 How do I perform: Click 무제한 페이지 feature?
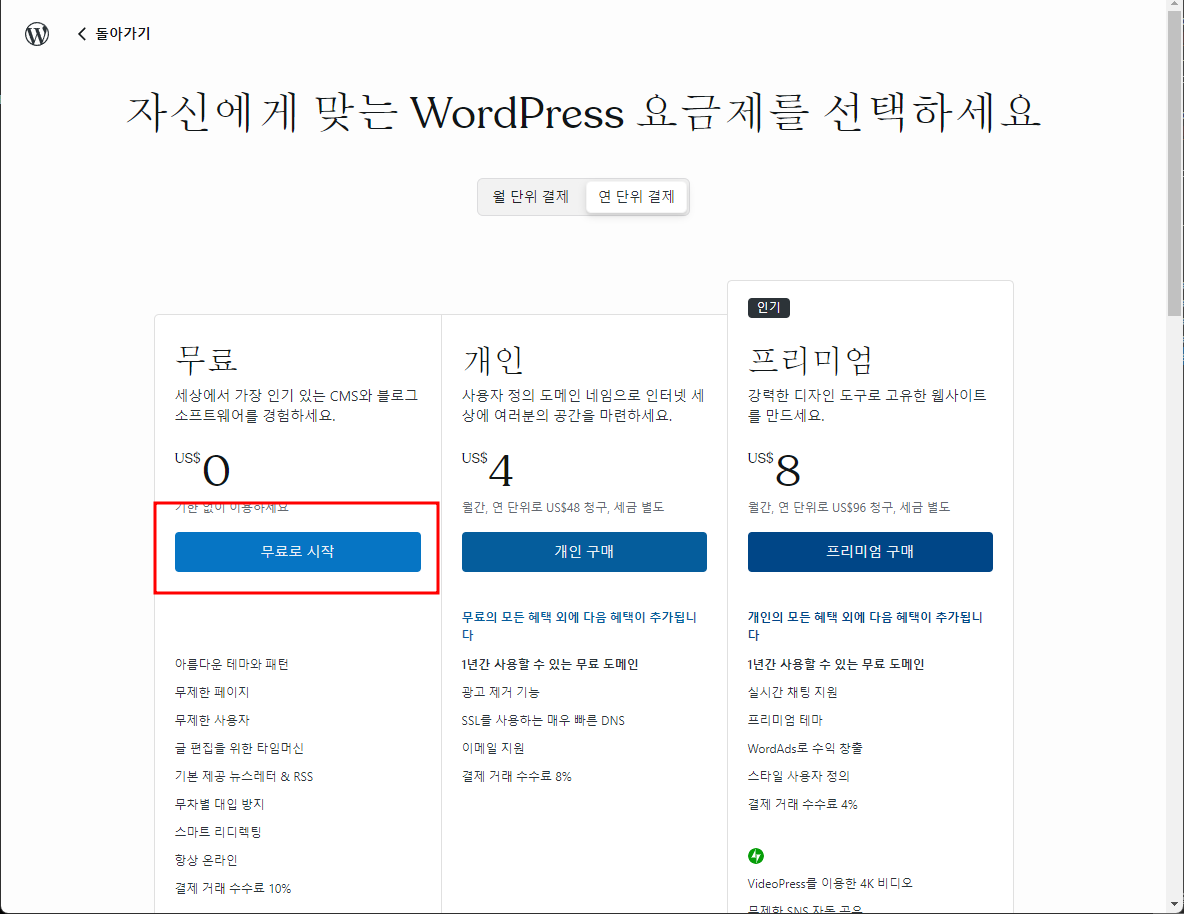(x=212, y=692)
